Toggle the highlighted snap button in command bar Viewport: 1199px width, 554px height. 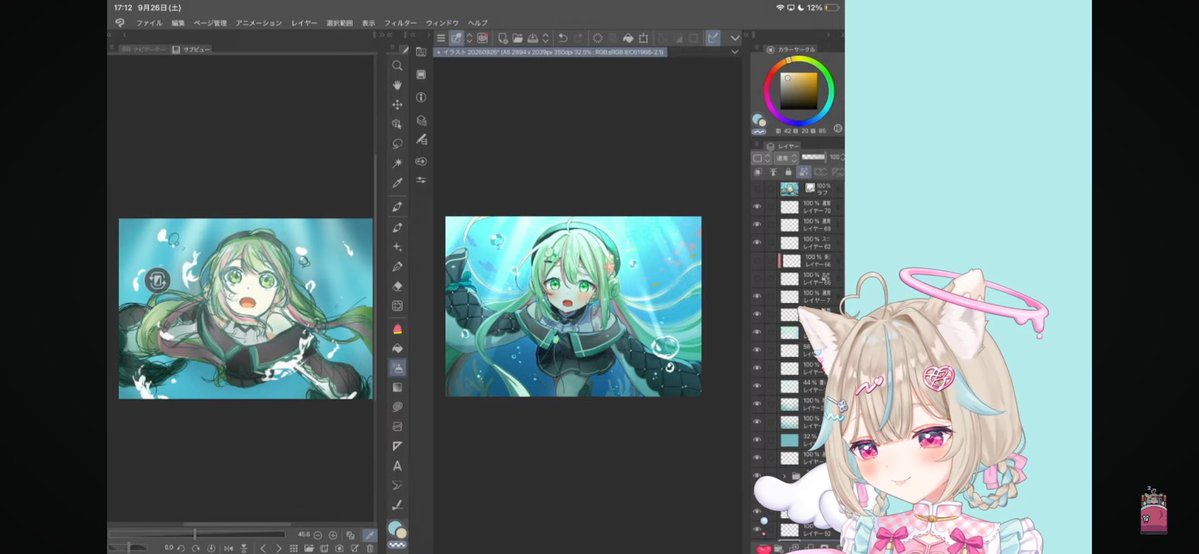coord(713,37)
